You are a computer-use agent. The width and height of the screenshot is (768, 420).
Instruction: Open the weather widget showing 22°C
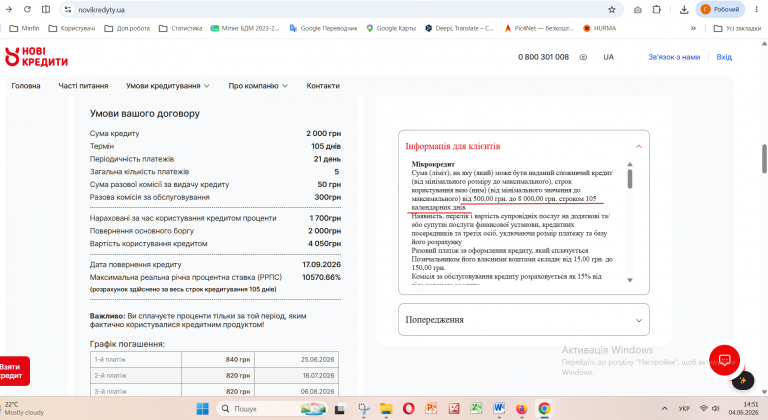coord(24,408)
